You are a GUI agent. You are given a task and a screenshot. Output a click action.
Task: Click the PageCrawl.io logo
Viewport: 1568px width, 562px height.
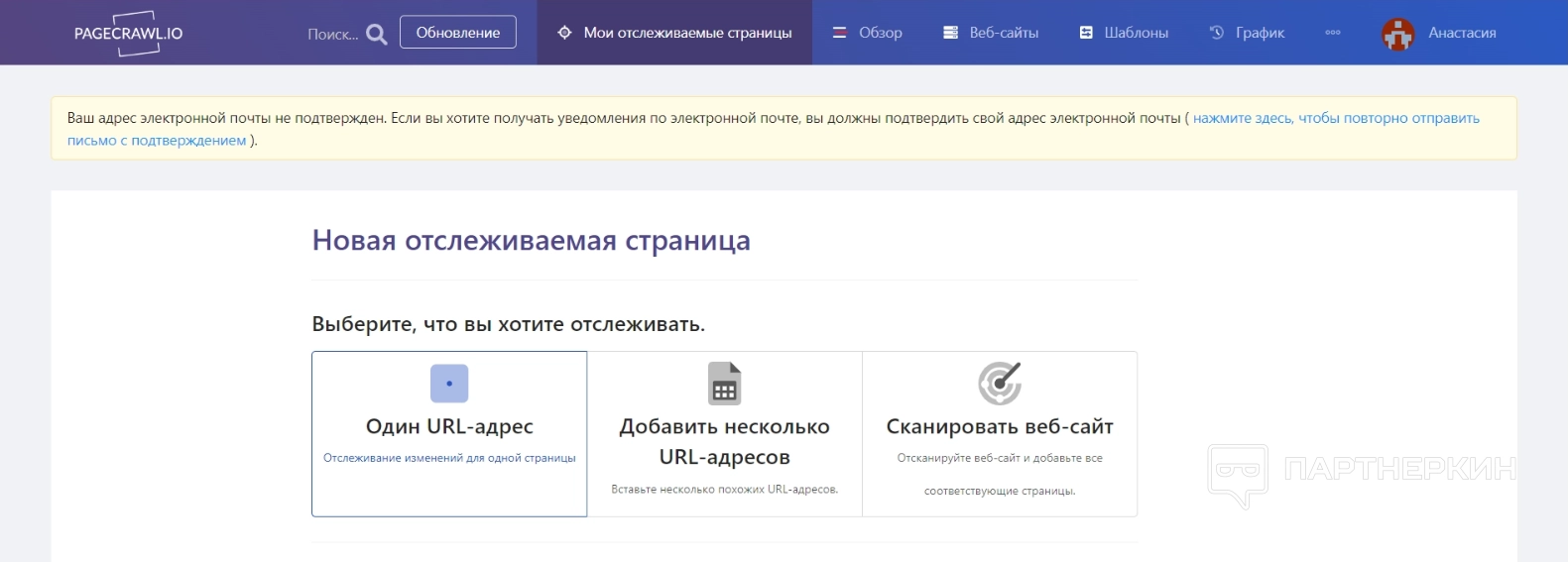(x=129, y=33)
